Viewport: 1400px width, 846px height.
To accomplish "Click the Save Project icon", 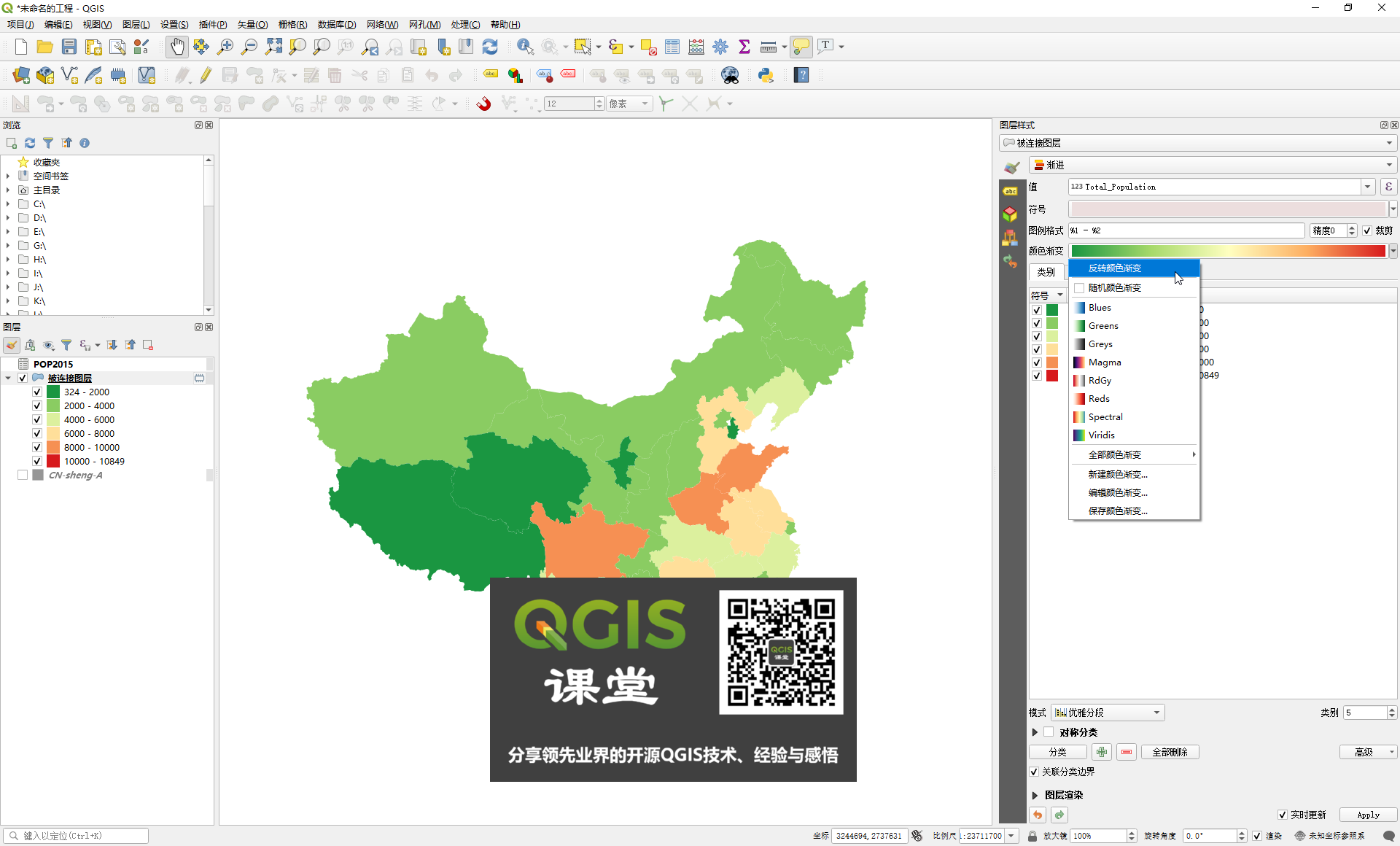I will tap(69, 47).
